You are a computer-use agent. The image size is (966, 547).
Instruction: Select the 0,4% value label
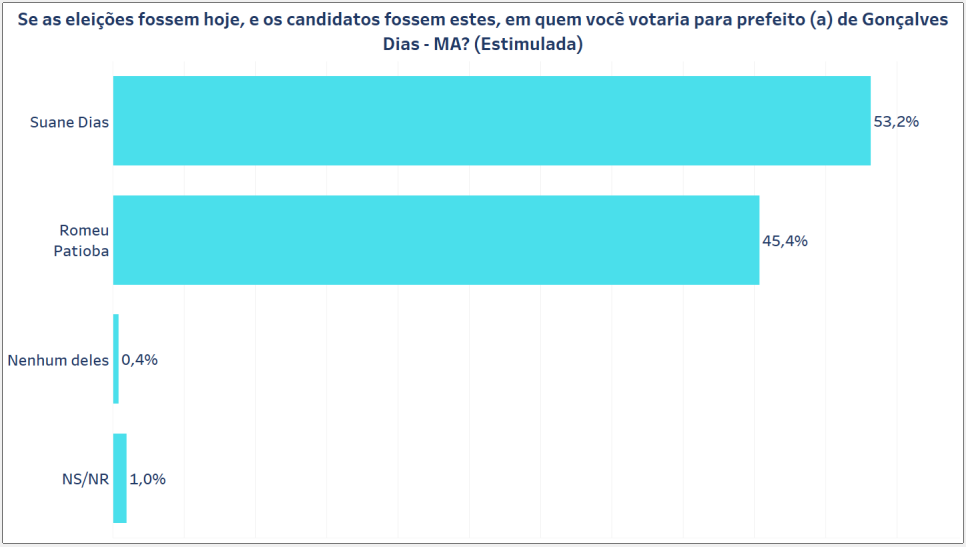pyautogui.click(x=139, y=360)
